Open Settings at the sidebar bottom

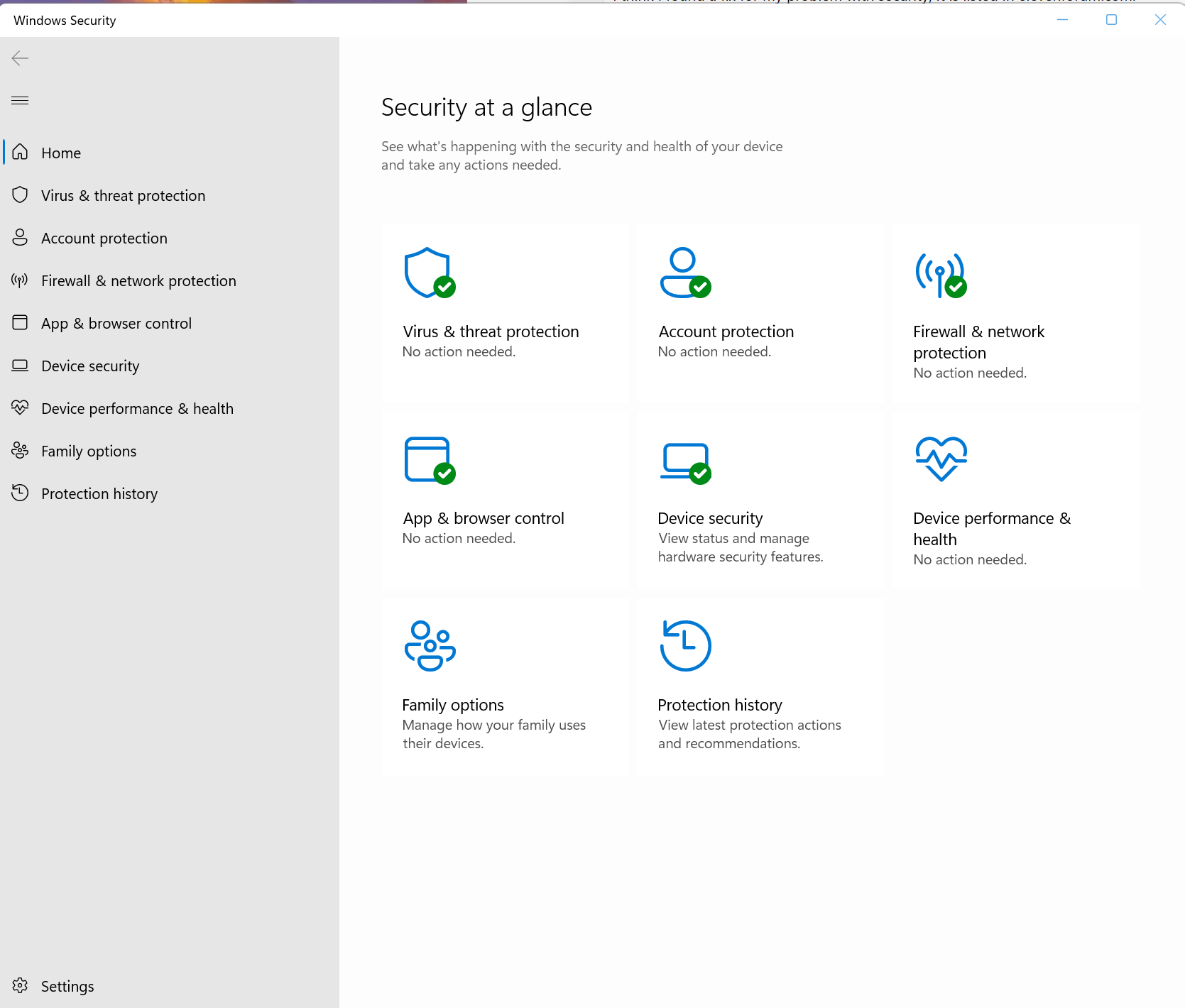(170, 986)
